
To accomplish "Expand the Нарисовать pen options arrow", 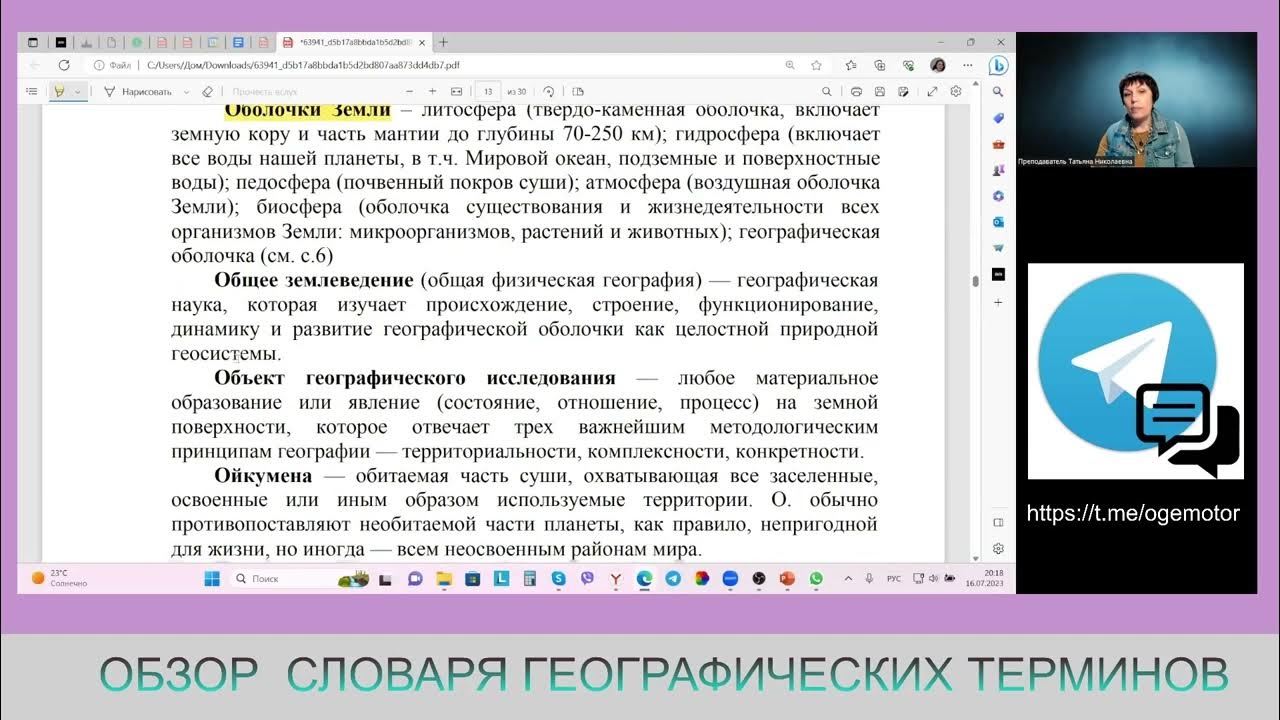I will (x=186, y=91).
